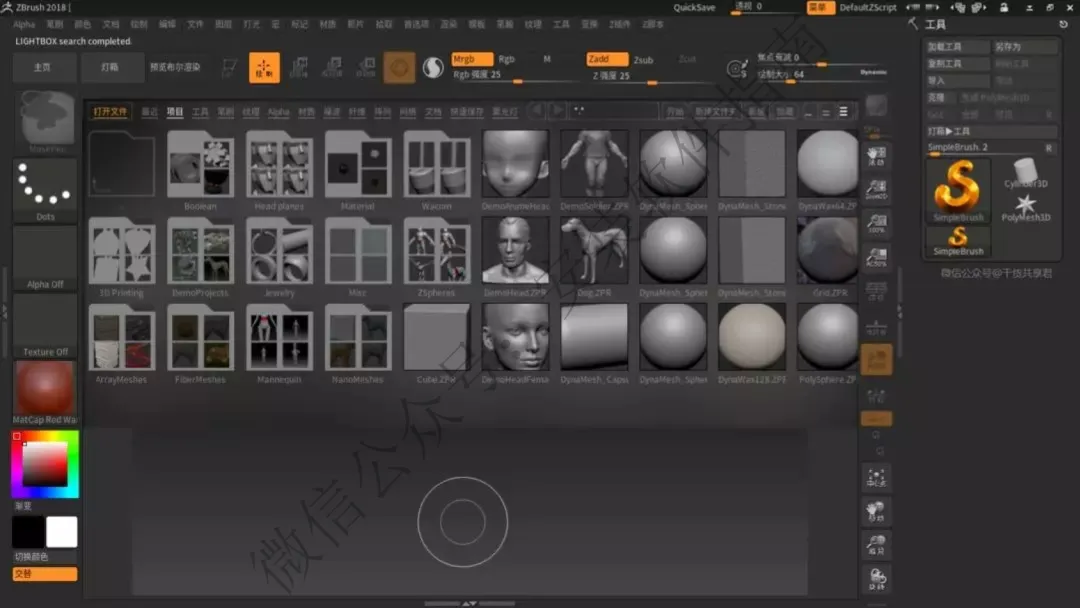Pick a hue in the color picker square

45,463
